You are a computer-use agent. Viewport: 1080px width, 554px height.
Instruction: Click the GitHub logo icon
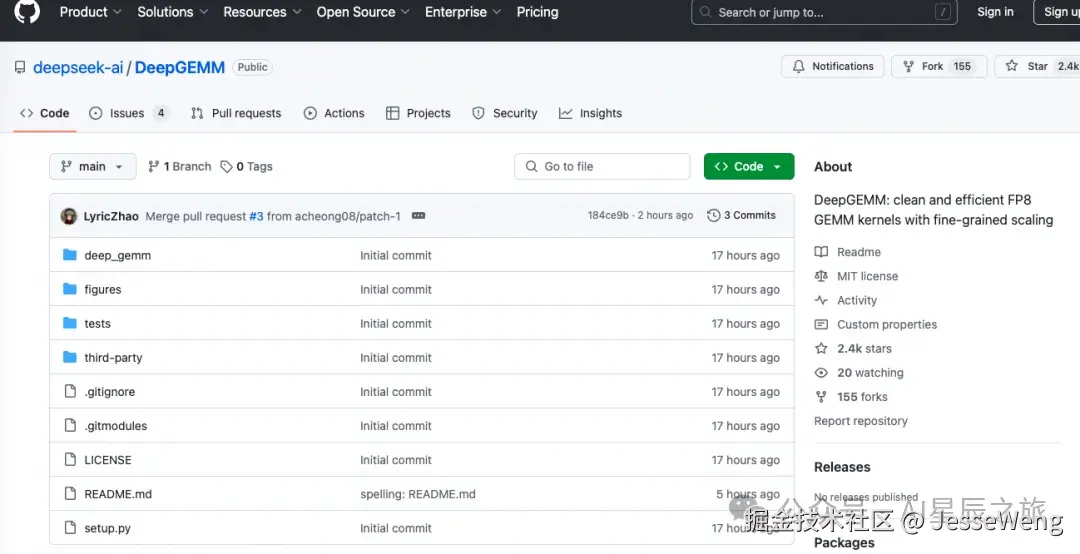(x=27, y=11)
